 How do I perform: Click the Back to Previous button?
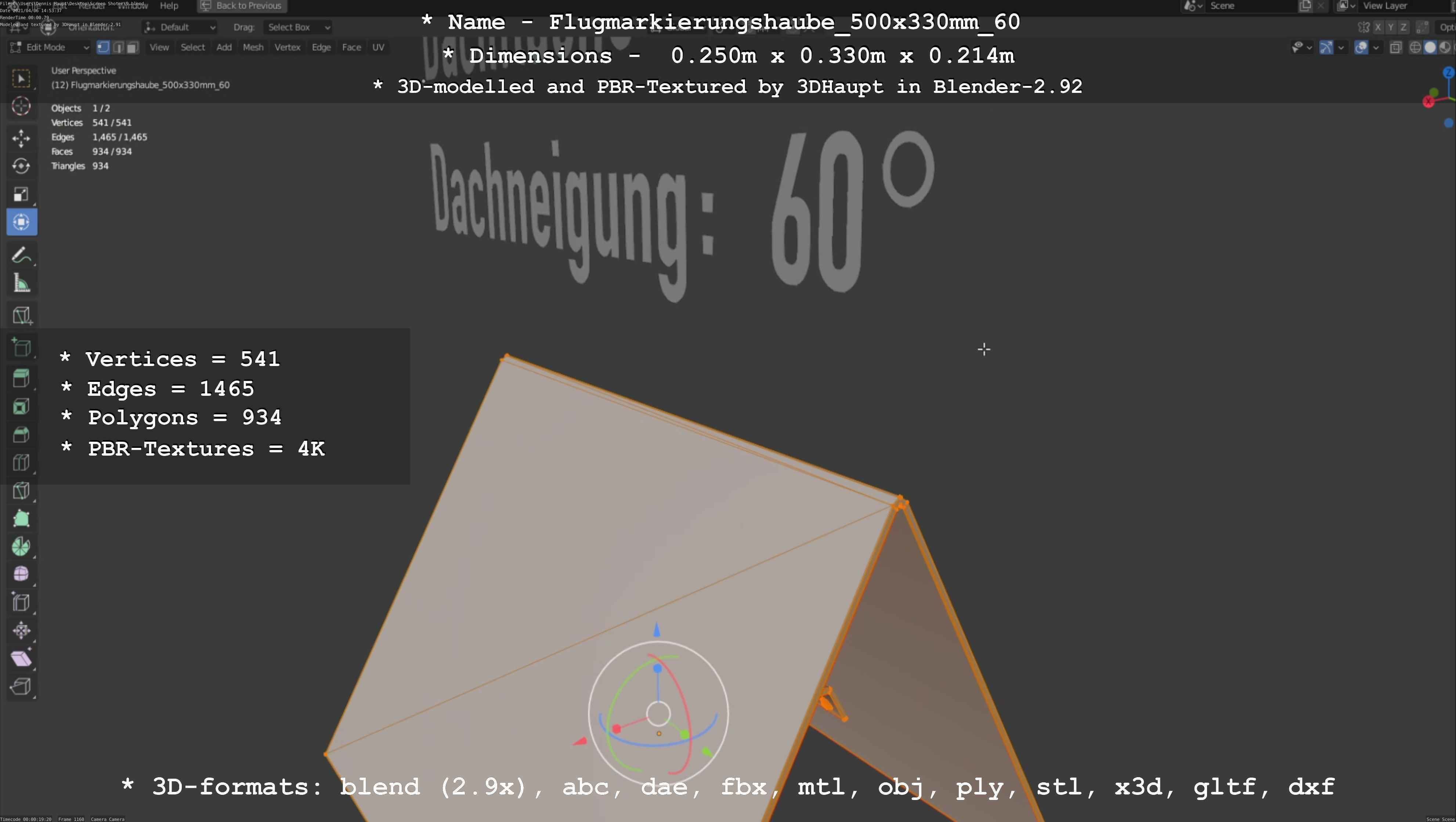coord(242,6)
